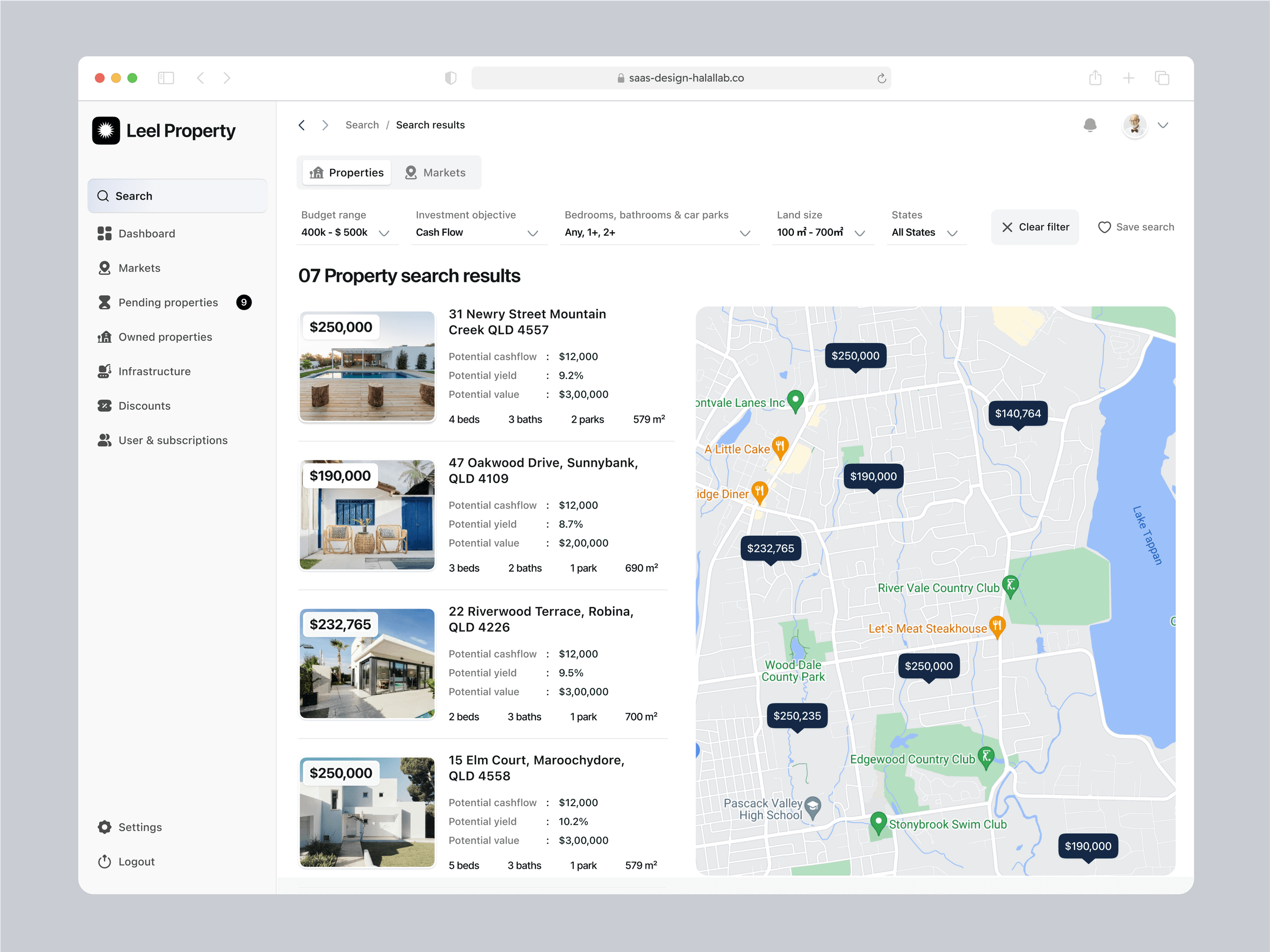Toggle the browser sidebar panel
This screenshot has height=952, width=1270.
point(166,78)
